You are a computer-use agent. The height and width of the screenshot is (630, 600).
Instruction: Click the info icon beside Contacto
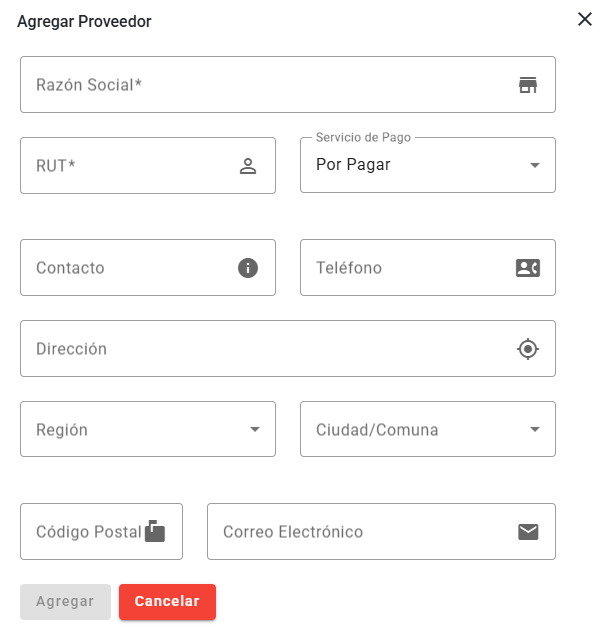point(248,268)
